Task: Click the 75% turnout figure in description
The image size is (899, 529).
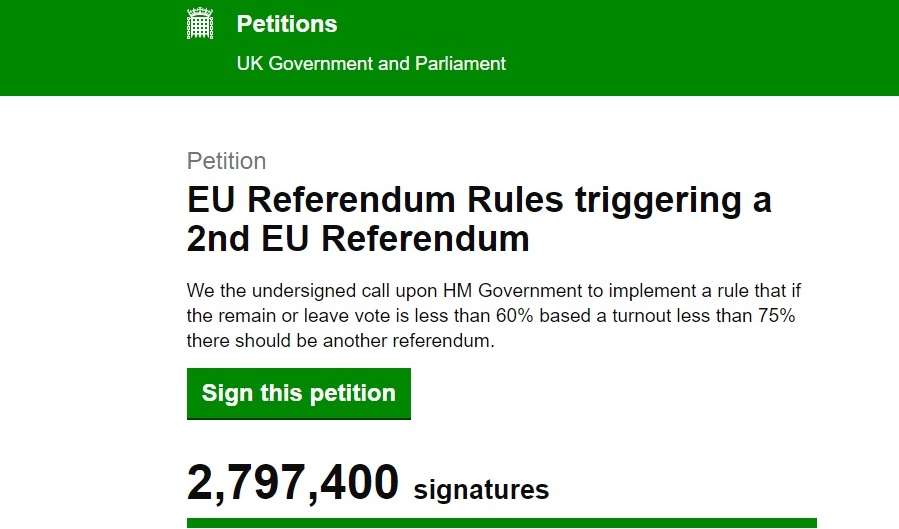Action: point(776,316)
